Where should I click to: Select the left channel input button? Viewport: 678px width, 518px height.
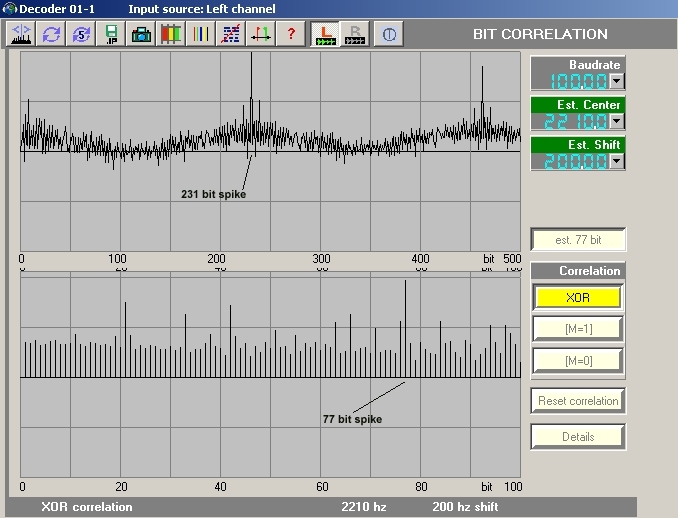tap(325, 34)
